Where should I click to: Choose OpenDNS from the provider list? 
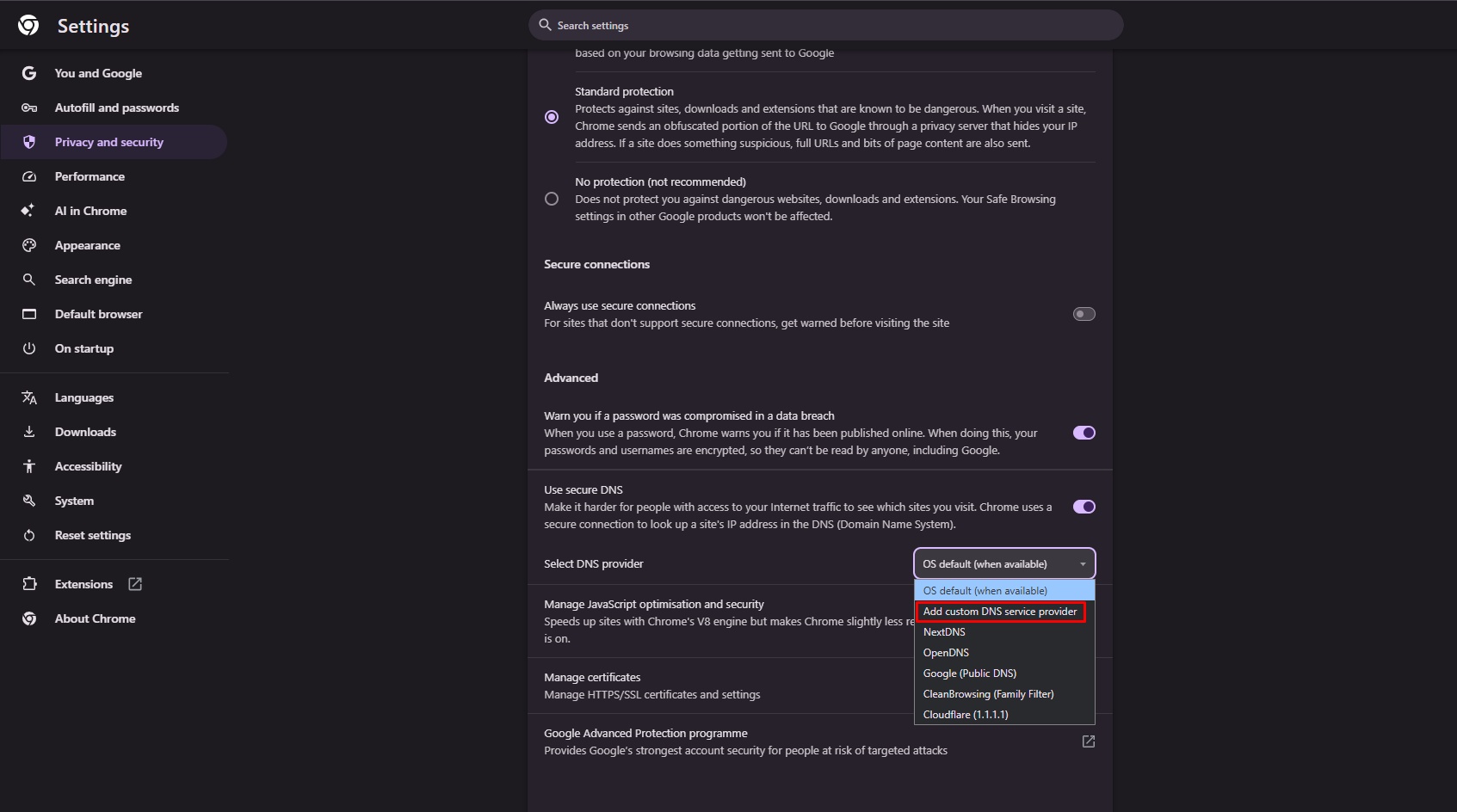point(1004,653)
